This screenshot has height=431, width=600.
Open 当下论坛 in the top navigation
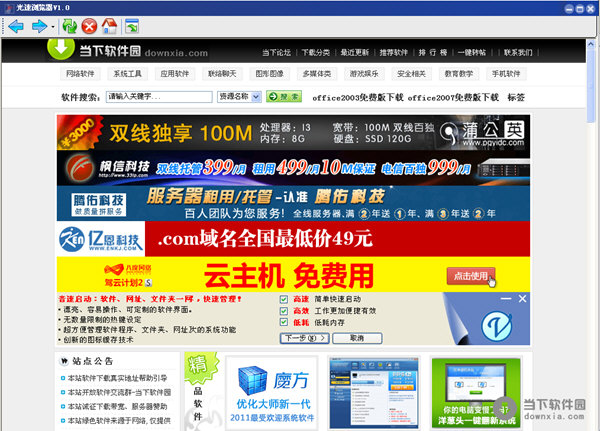(277, 52)
